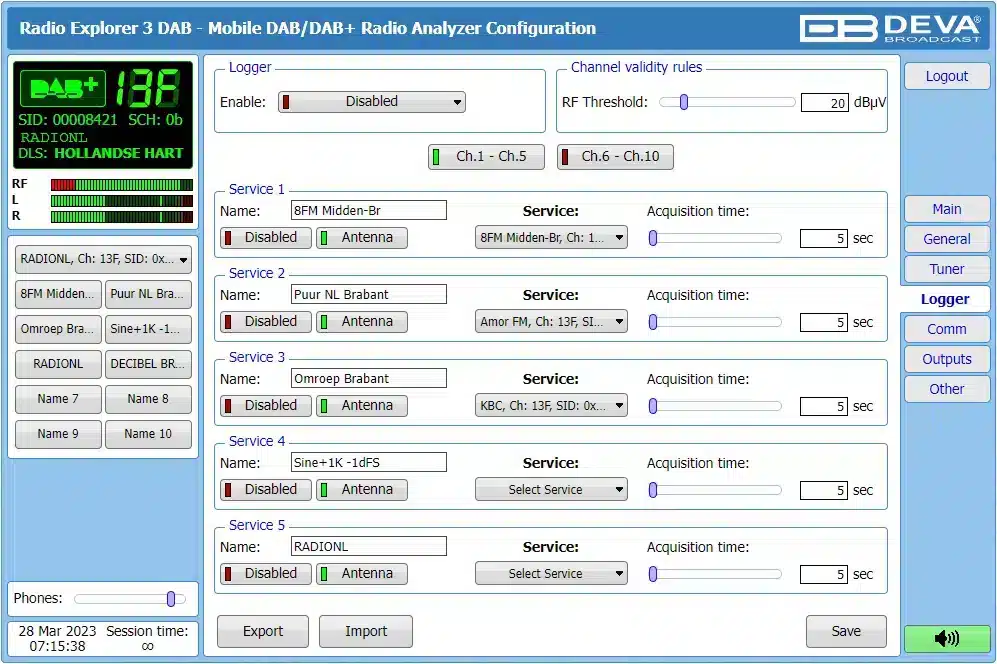Image resolution: width=997 pixels, height=664 pixels.
Task: Toggle the Service 1 Disabled button
Action: [x=262, y=237]
